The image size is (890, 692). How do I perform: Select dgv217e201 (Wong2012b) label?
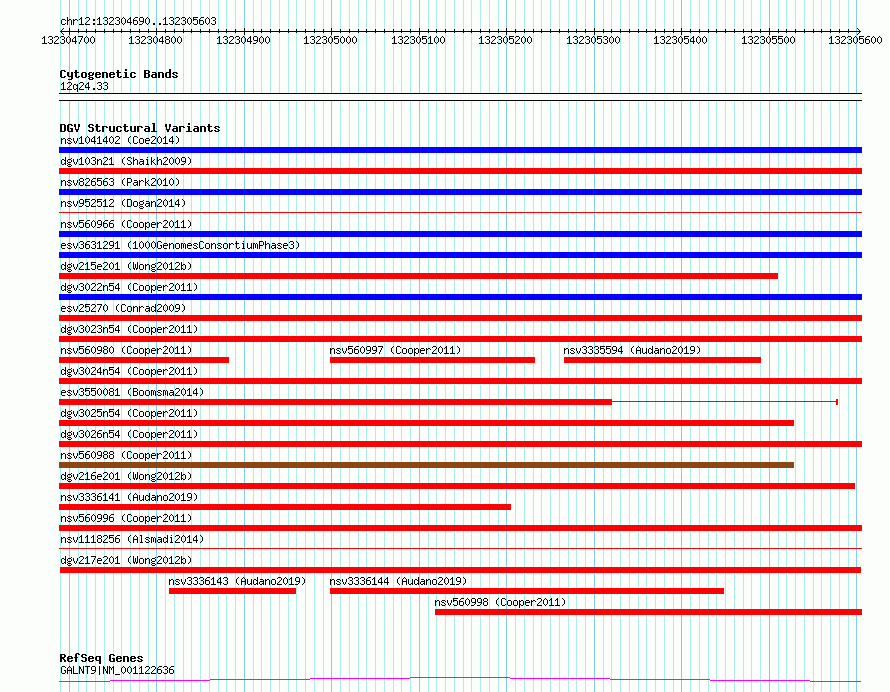(126, 560)
